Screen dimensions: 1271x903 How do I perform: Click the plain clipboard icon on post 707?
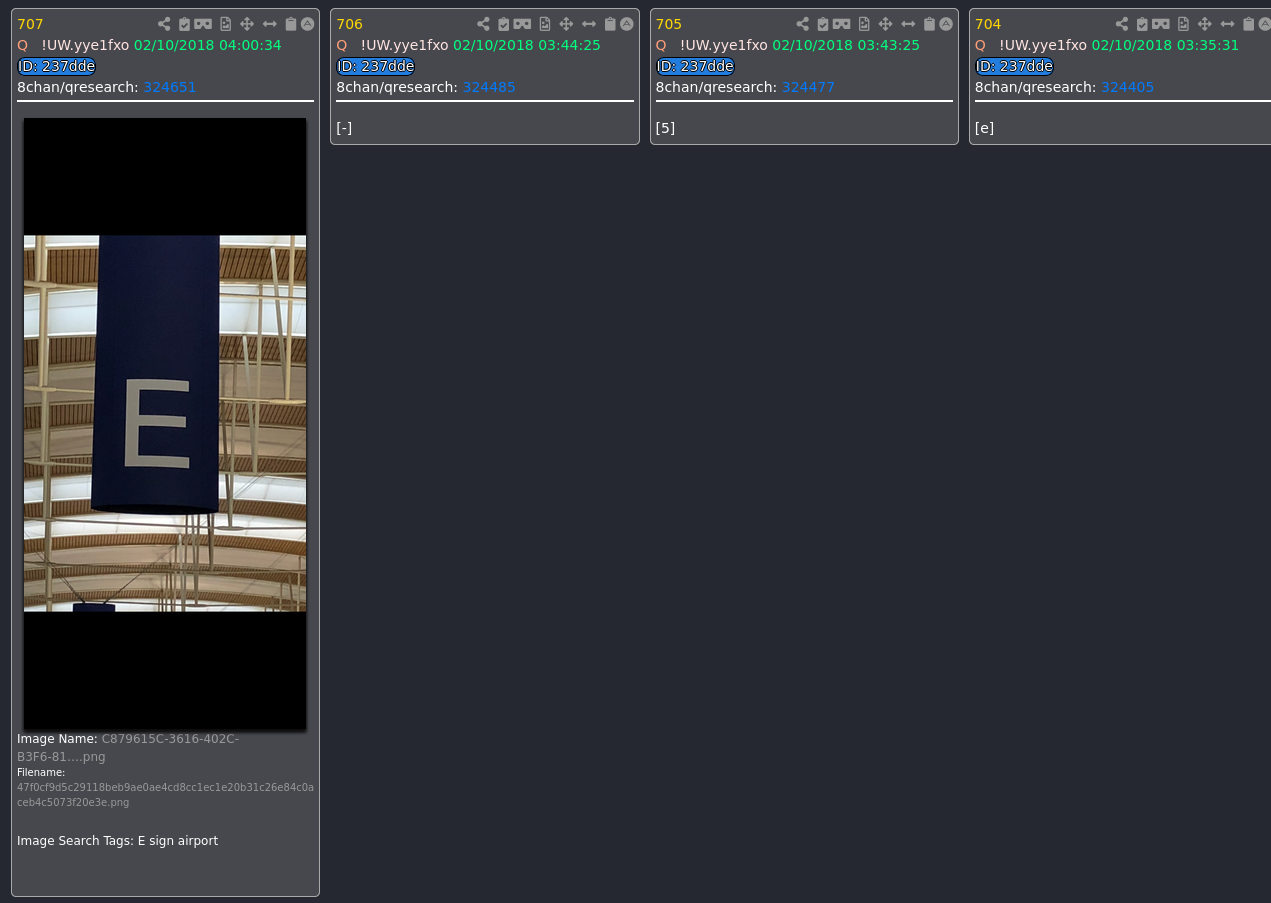(x=291, y=24)
